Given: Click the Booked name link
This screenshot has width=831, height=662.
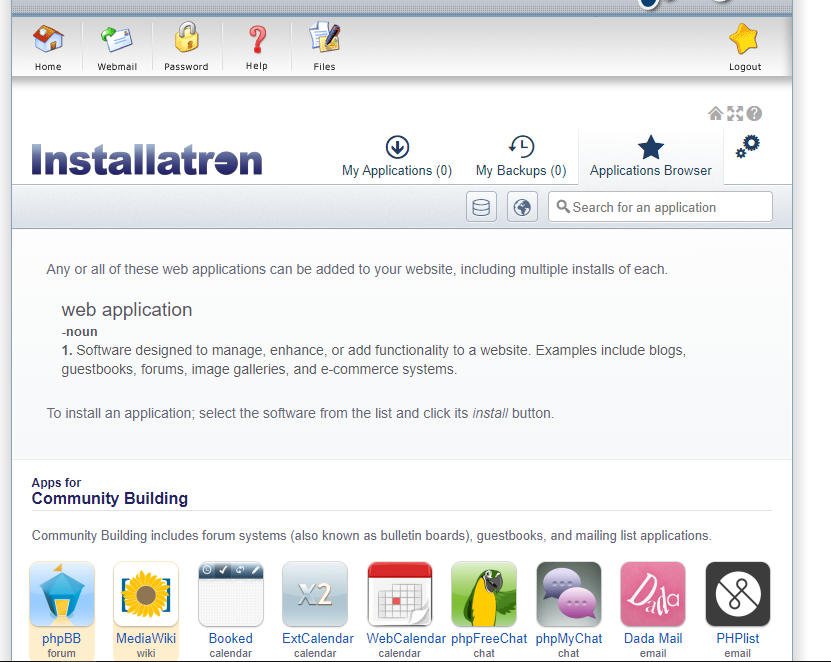Looking at the screenshot, I should [x=231, y=638].
